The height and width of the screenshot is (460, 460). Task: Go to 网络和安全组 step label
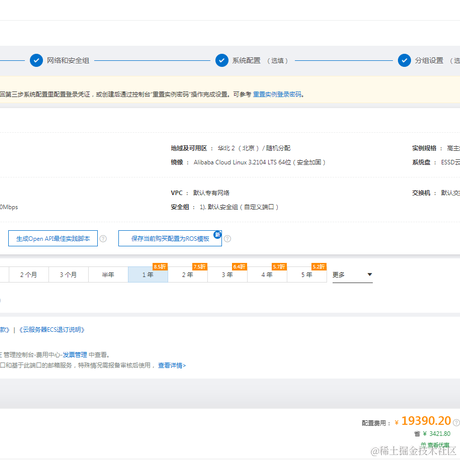[68, 60]
